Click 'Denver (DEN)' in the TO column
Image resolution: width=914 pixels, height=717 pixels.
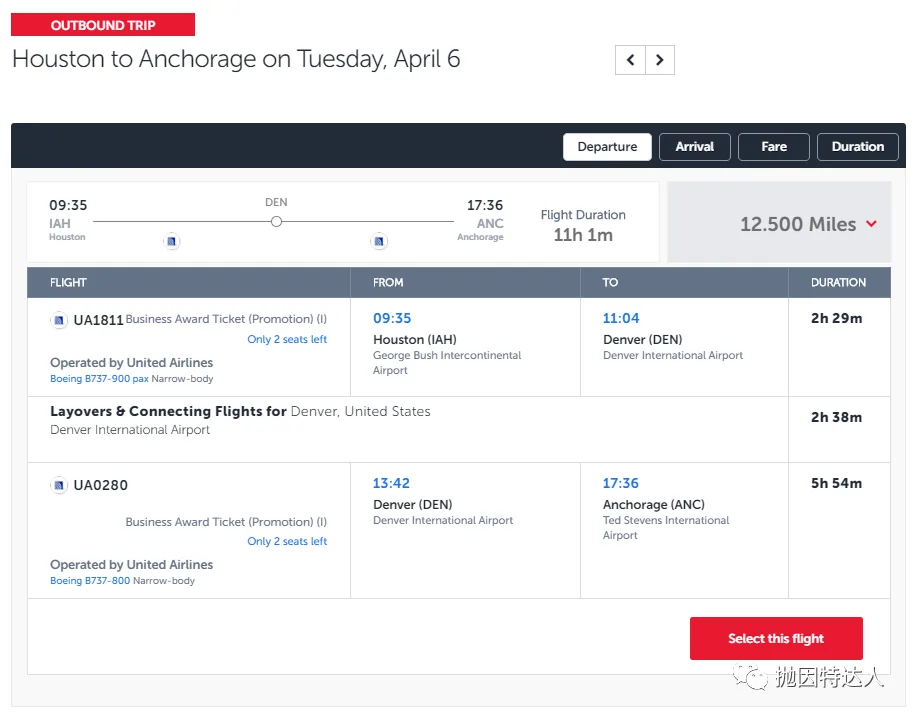tap(642, 339)
